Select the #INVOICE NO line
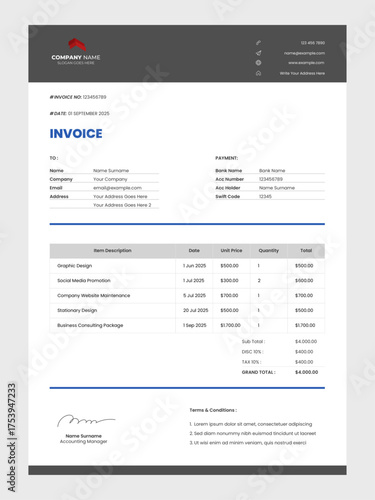Viewport: 375px width, 500px height. (78, 97)
